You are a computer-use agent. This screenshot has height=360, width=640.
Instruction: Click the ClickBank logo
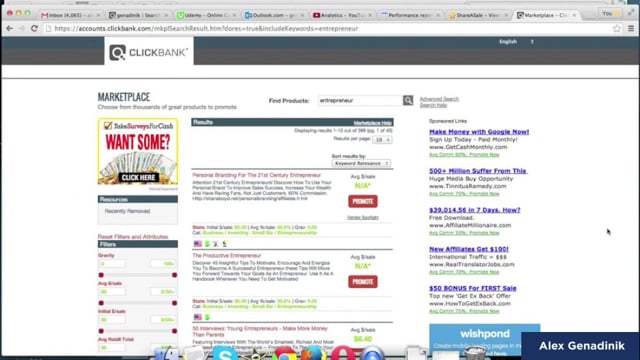click(x=149, y=52)
